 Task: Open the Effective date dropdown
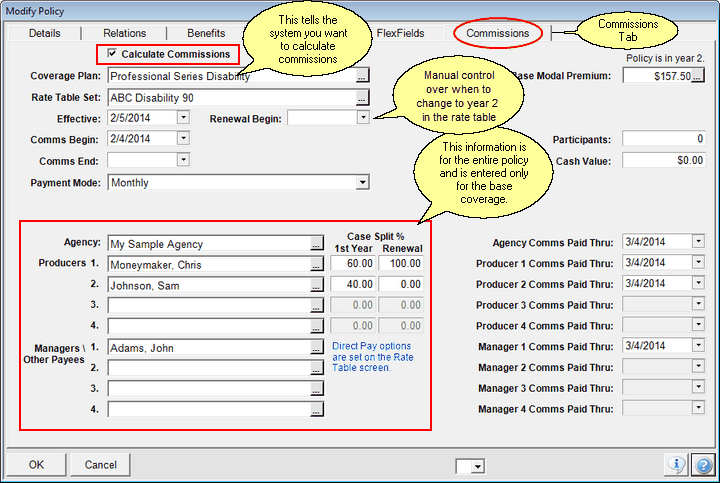182,118
